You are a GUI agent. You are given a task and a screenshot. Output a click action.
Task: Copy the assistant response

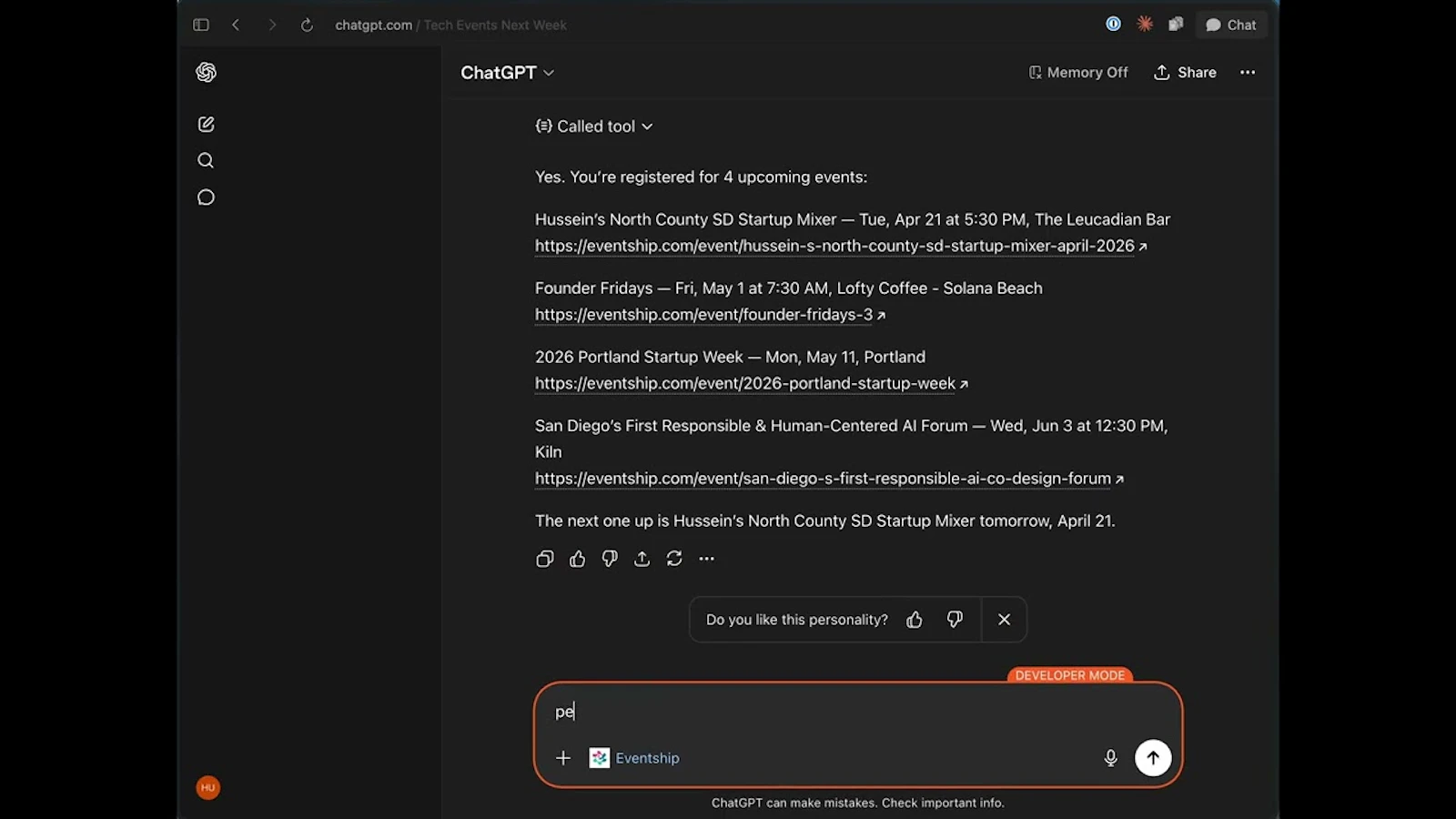point(545,559)
